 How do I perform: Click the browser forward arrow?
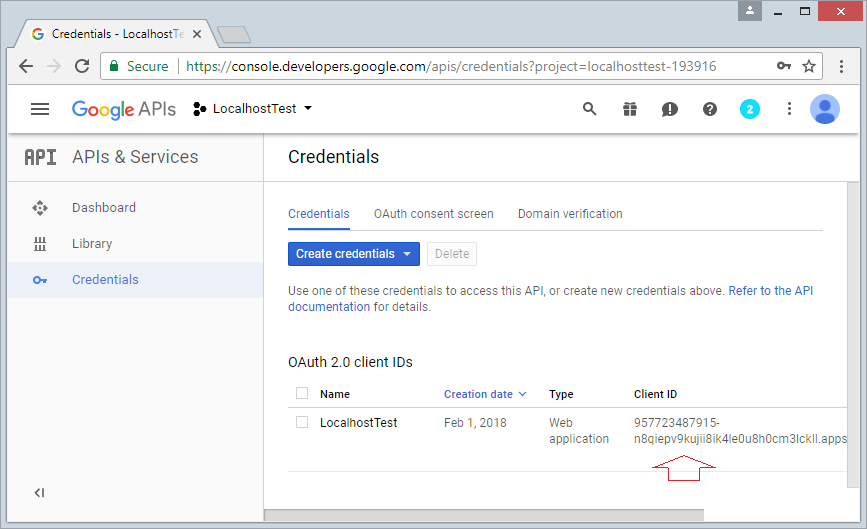tap(54, 66)
